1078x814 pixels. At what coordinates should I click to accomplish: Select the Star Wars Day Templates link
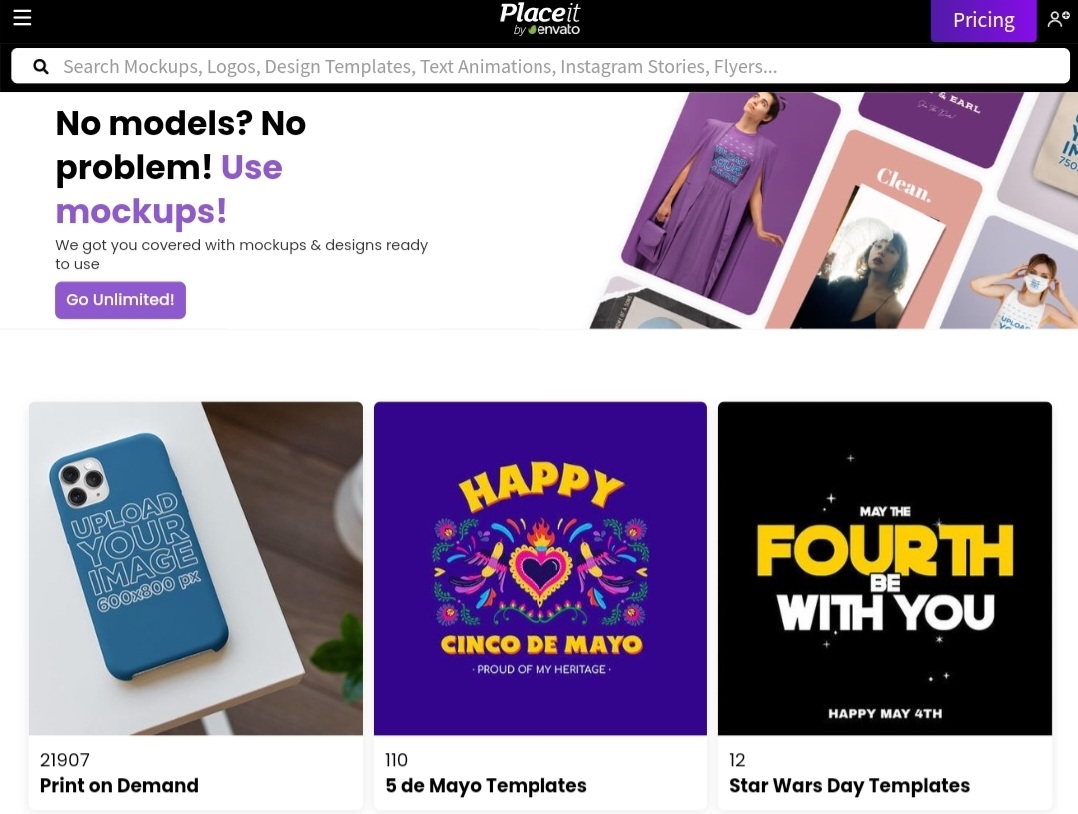(x=849, y=785)
